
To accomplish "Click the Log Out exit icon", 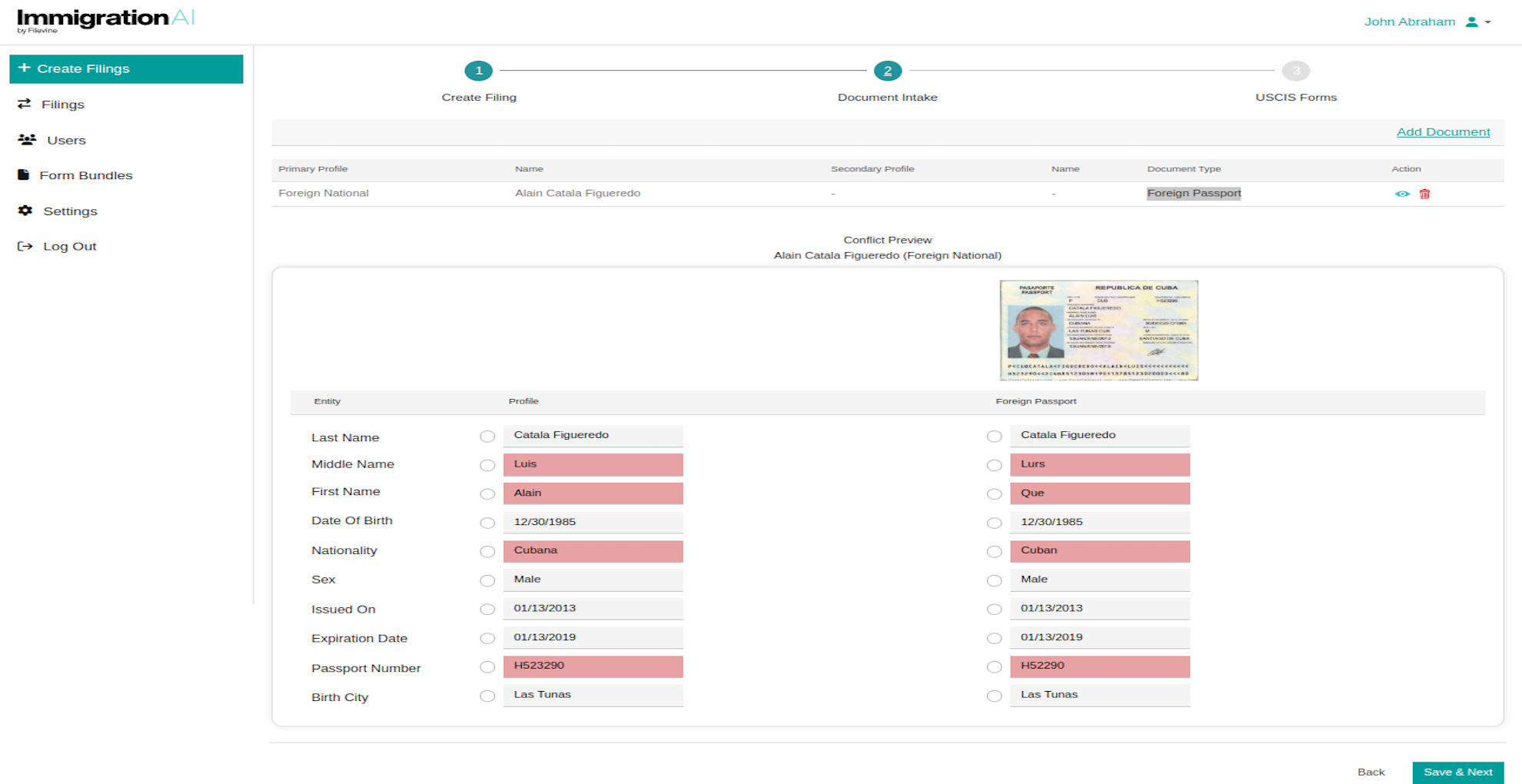I will pyautogui.click(x=25, y=245).
